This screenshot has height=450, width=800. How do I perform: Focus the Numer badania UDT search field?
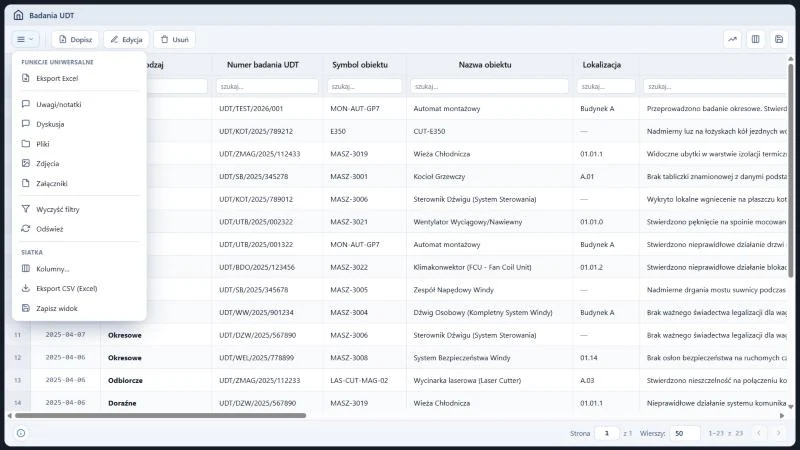click(267, 86)
